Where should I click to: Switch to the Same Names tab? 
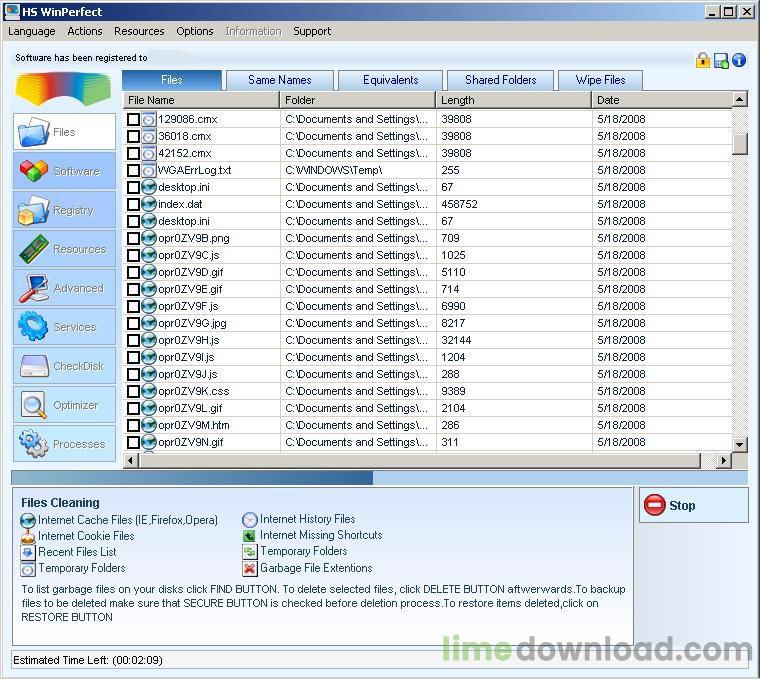coord(280,80)
